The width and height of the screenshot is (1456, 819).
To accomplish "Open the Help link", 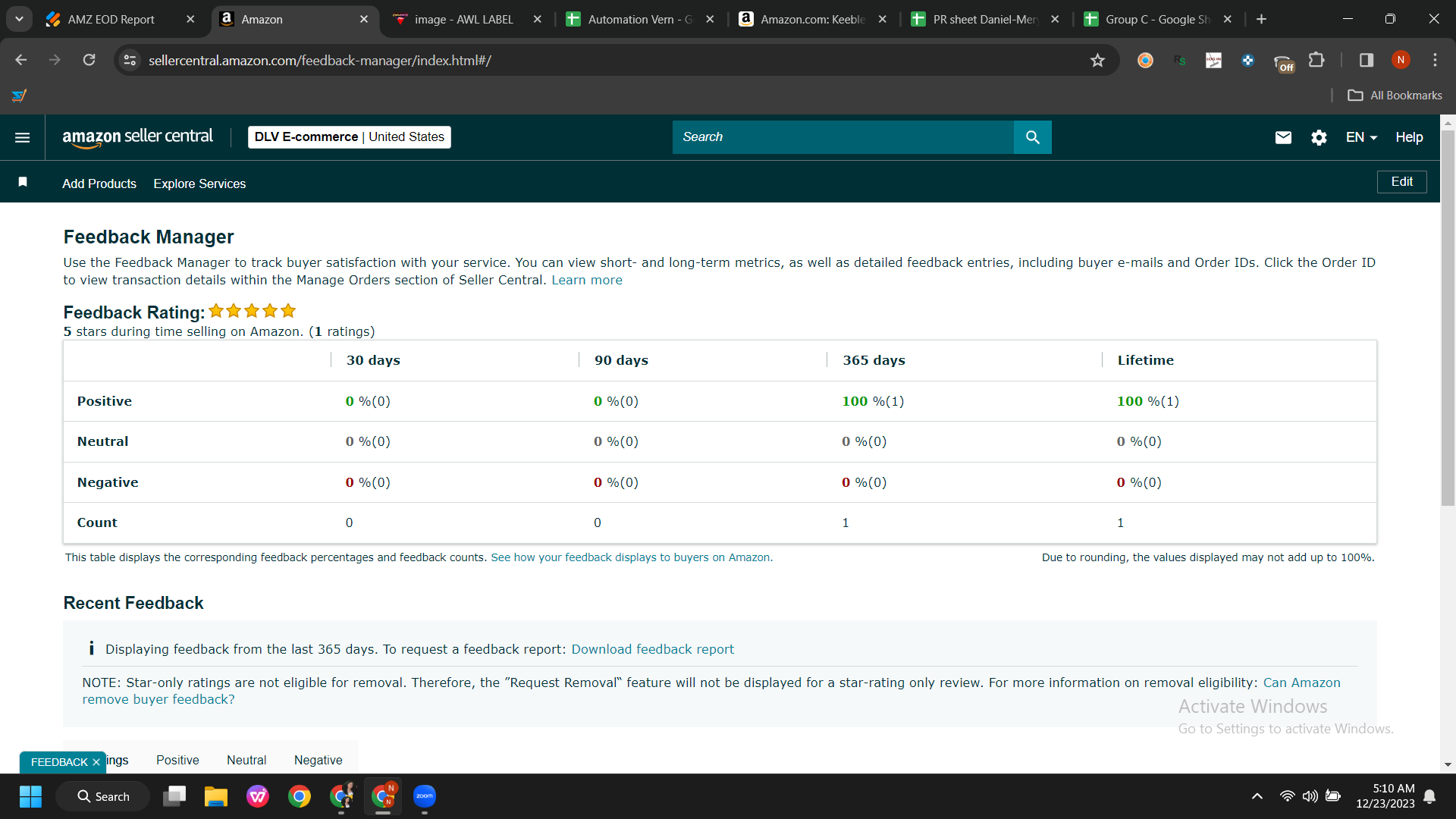I will tap(1409, 137).
